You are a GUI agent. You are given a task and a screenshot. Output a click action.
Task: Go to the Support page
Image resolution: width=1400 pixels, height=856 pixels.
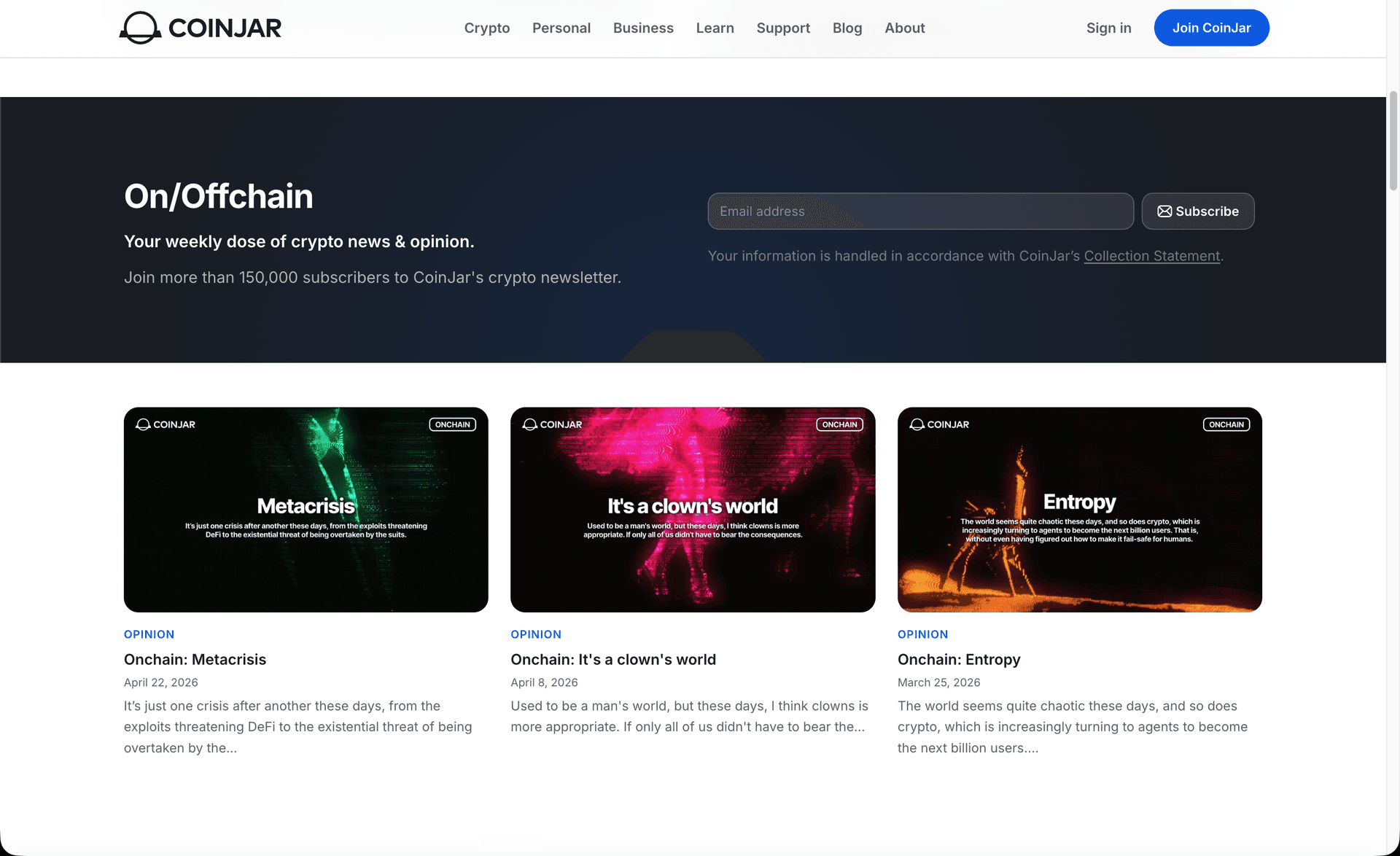[783, 28]
